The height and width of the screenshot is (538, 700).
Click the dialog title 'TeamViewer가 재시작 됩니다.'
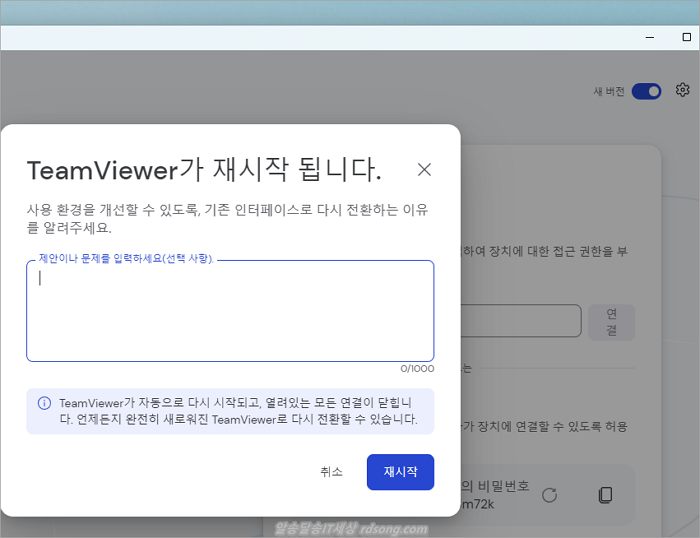click(x=204, y=170)
